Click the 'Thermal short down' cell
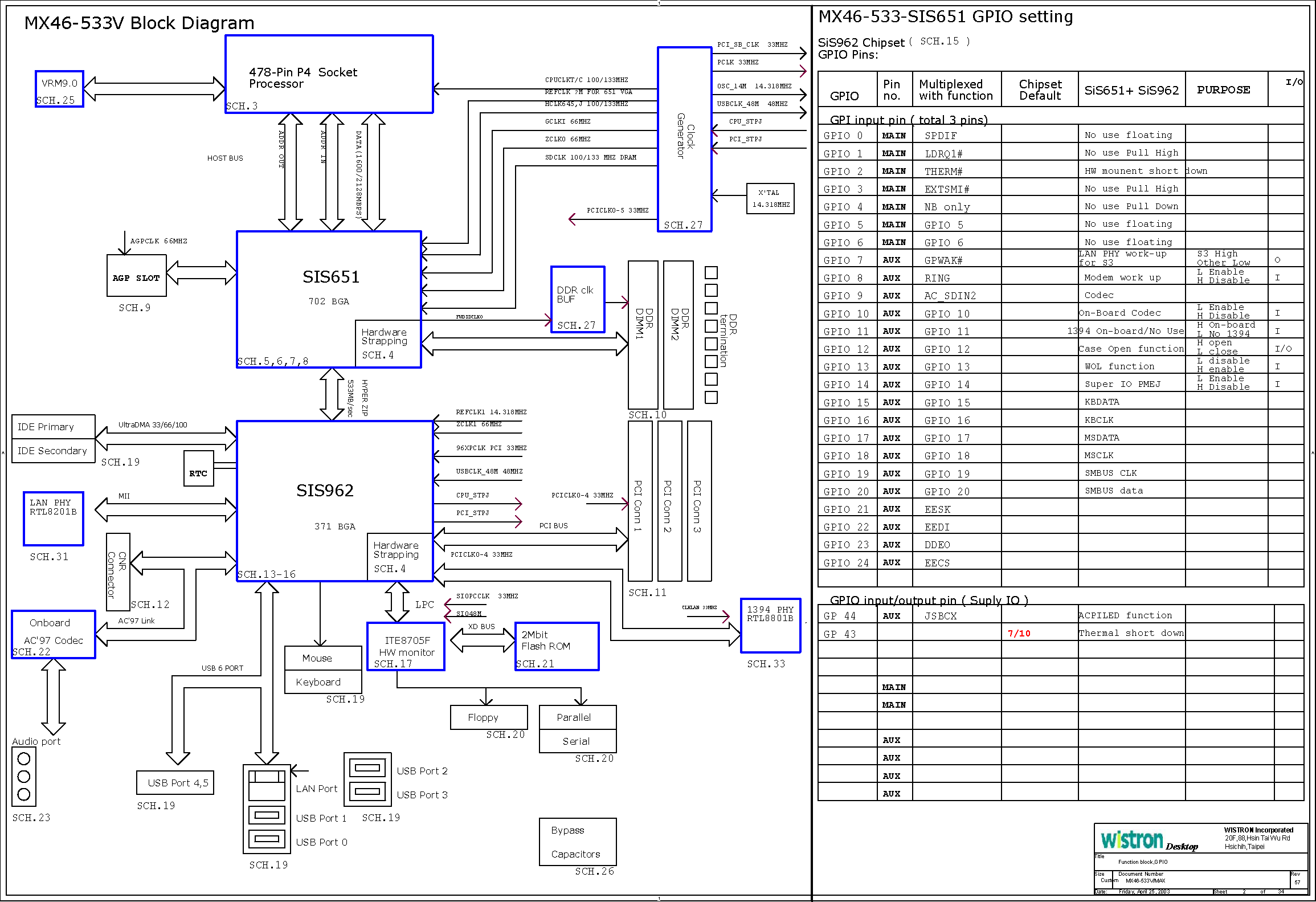The height and width of the screenshot is (902, 1316). click(1131, 633)
